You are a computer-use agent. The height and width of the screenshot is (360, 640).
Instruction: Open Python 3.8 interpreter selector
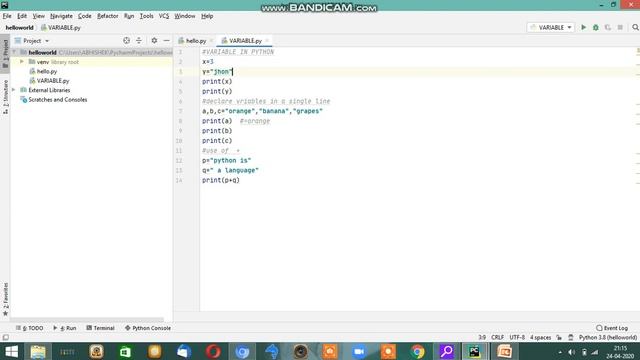pos(608,338)
